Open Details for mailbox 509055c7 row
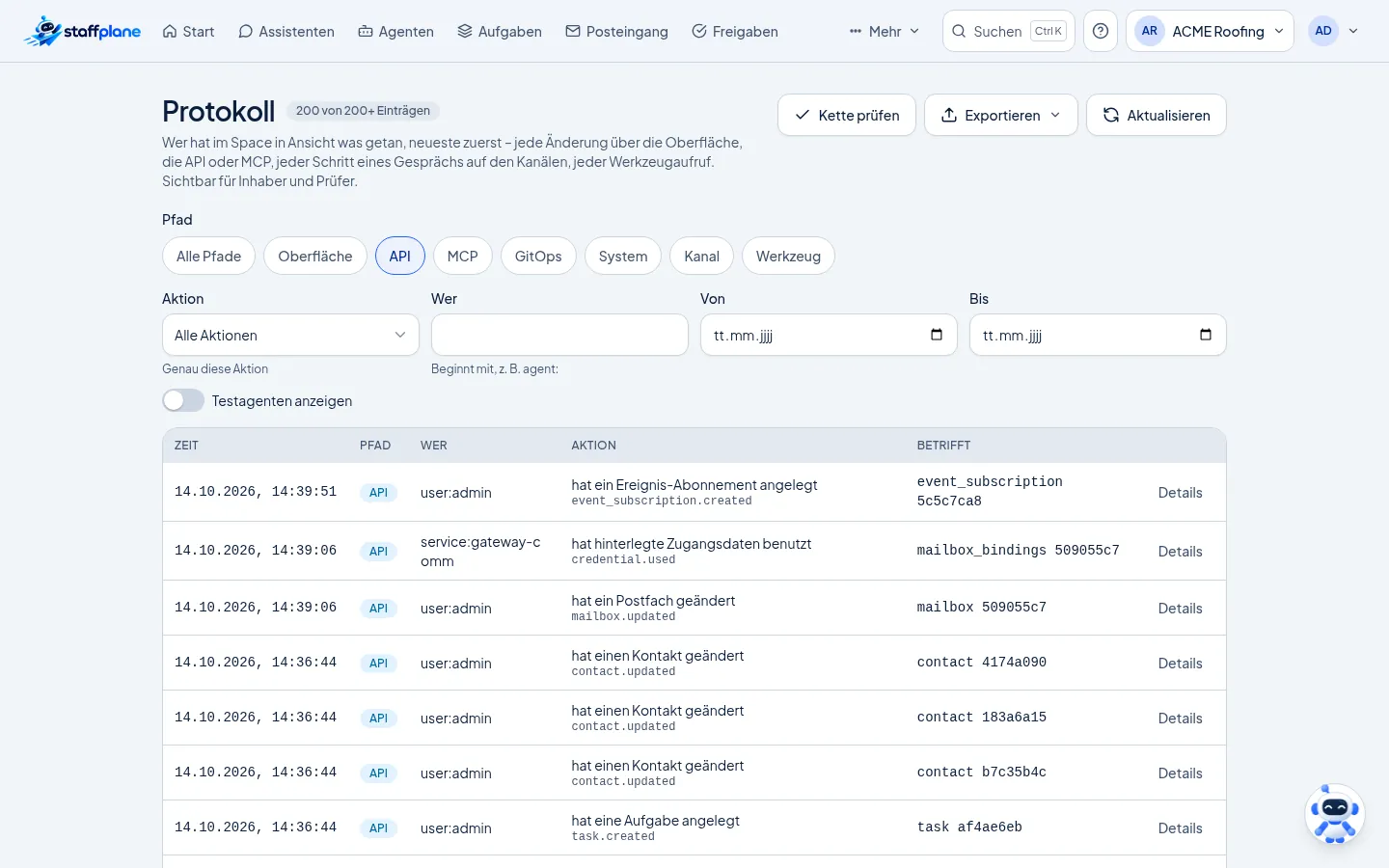Viewport: 1389px width, 868px height. [1180, 608]
